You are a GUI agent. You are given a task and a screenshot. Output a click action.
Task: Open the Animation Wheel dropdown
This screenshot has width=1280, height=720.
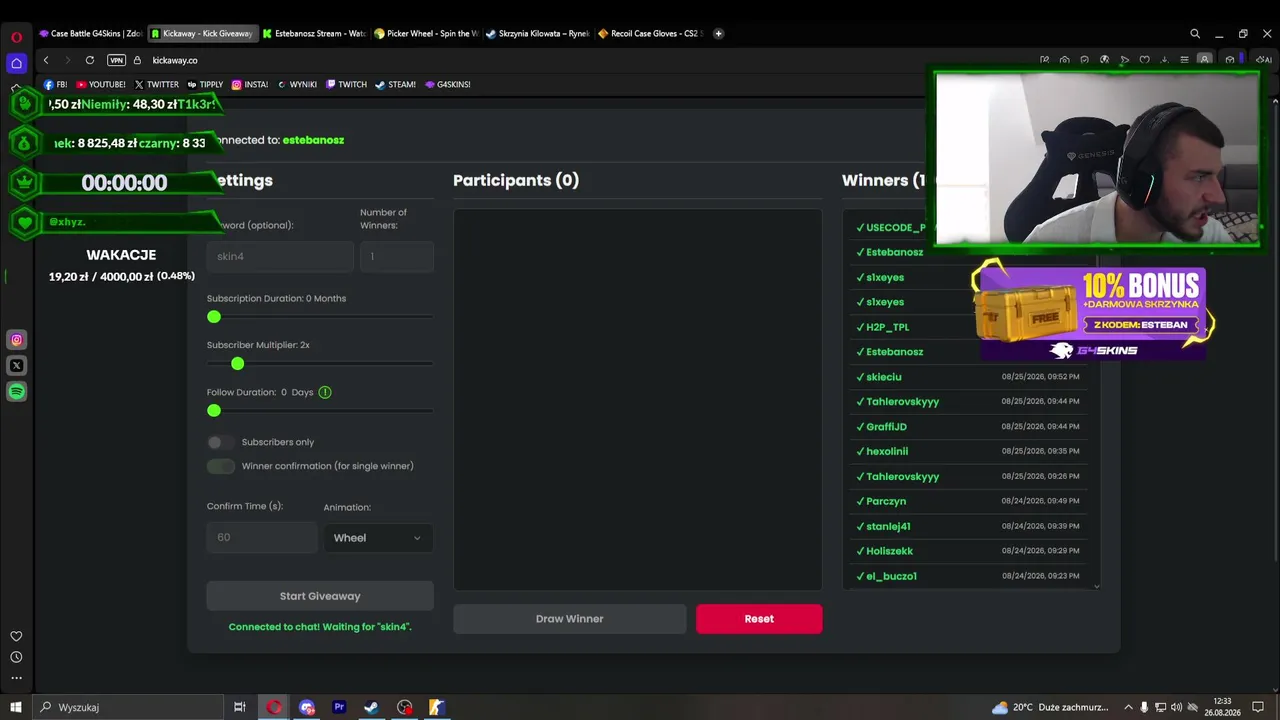[x=378, y=538]
